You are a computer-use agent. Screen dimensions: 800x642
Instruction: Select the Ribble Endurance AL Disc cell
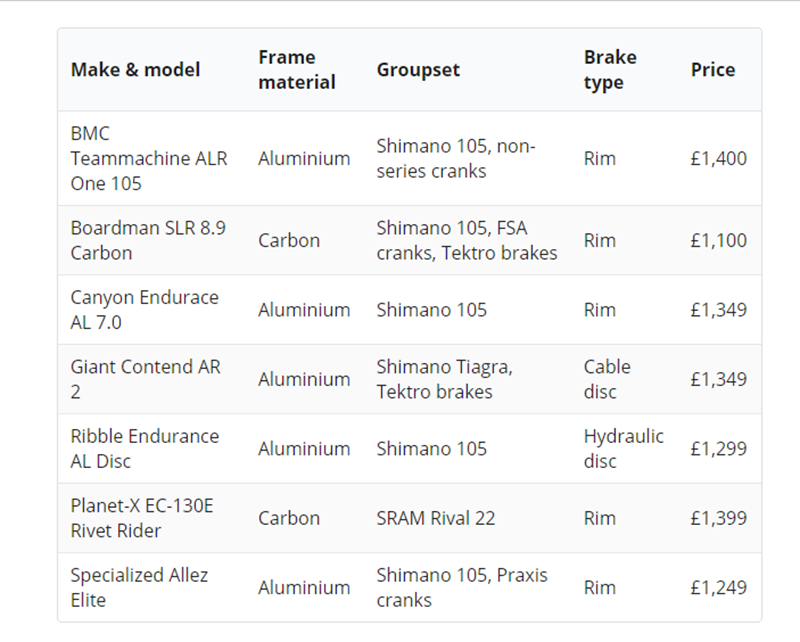[144, 449]
